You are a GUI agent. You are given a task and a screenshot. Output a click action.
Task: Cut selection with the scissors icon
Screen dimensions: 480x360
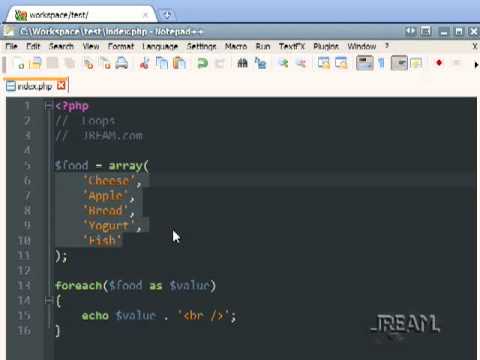(x=144, y=63)
